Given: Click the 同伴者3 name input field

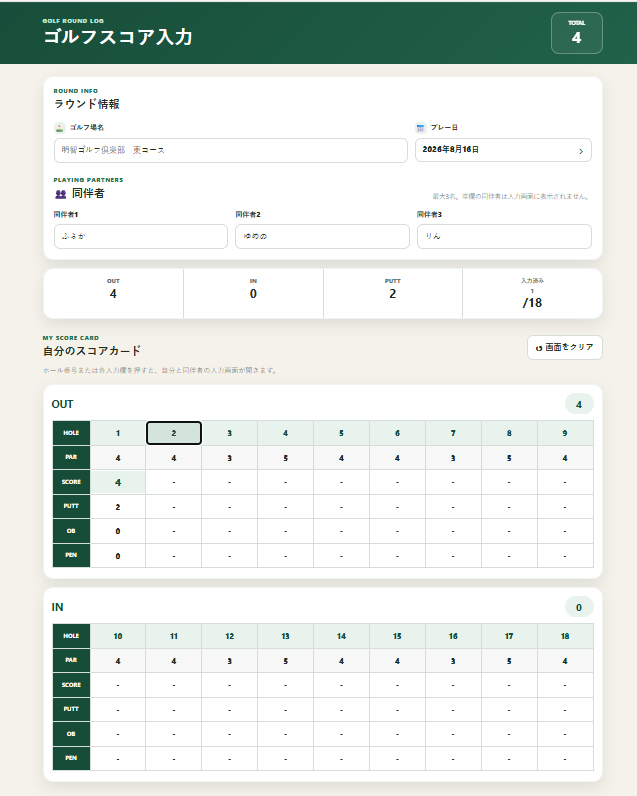Looking at the screenshot, I should [504, 236].
